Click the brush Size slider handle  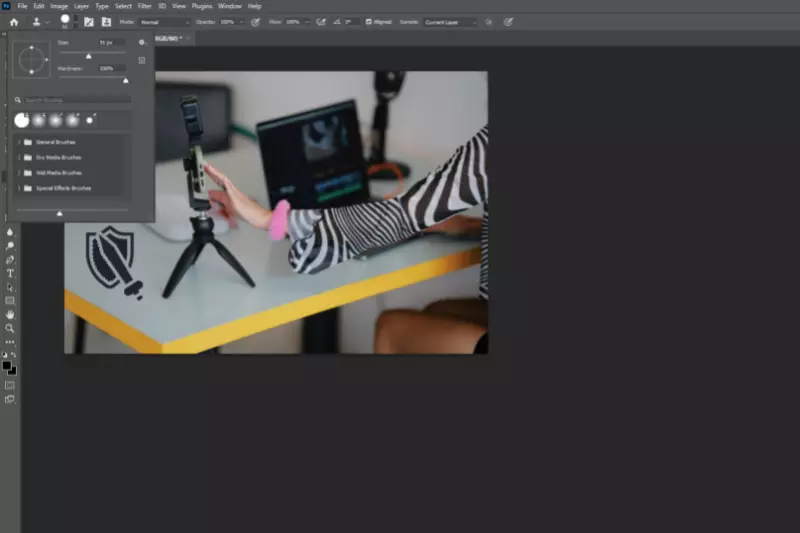point(88,56)
